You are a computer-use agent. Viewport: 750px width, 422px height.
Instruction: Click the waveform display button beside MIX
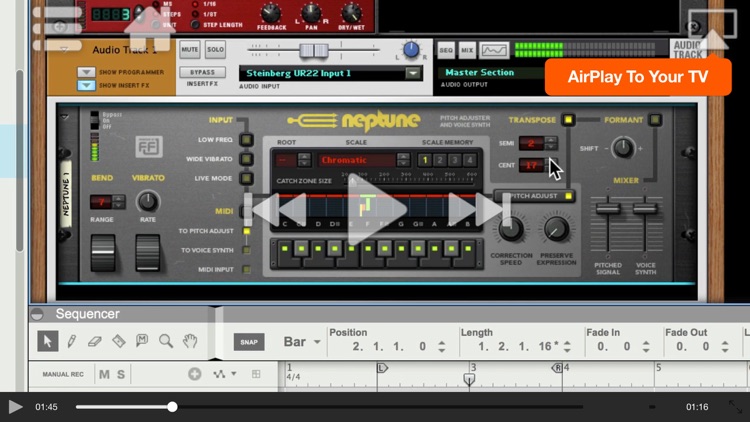click(x=494, y=50)
